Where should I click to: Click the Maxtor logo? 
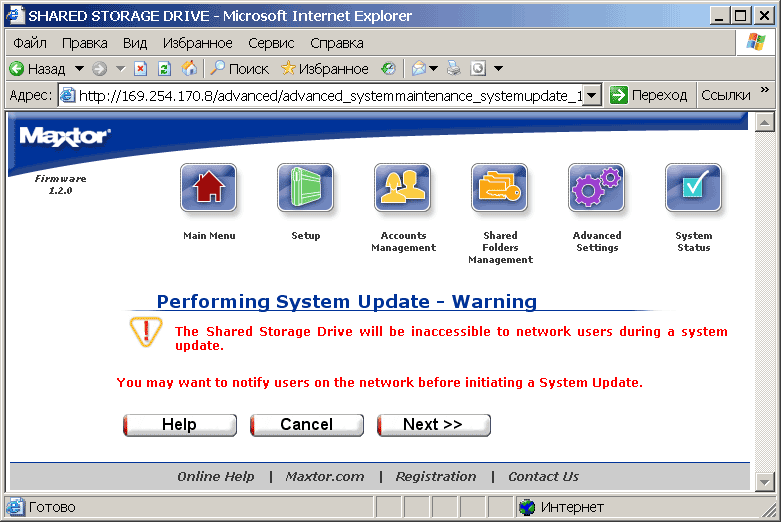[65, 136]
